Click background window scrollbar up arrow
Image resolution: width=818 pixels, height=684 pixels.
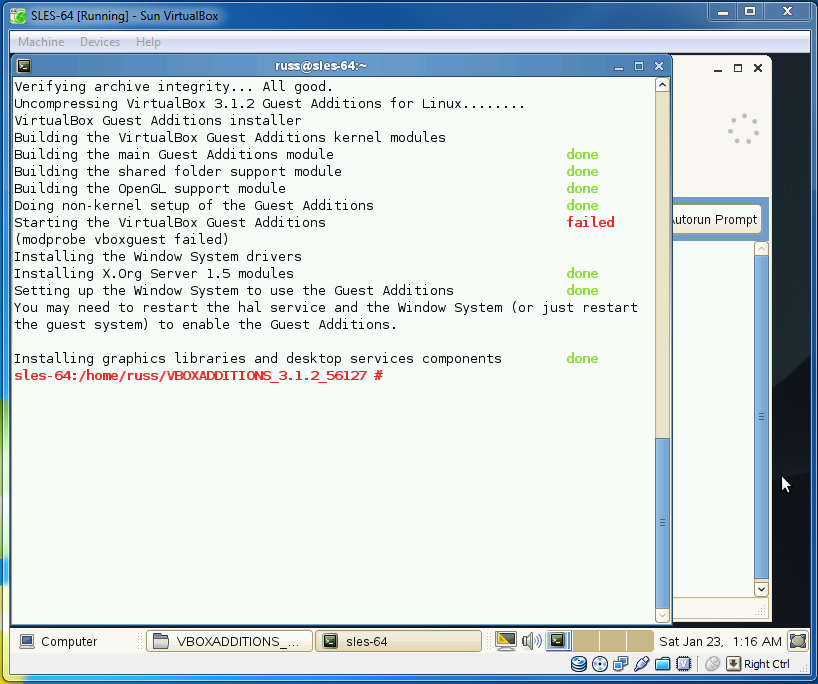[x=761, y=249]
